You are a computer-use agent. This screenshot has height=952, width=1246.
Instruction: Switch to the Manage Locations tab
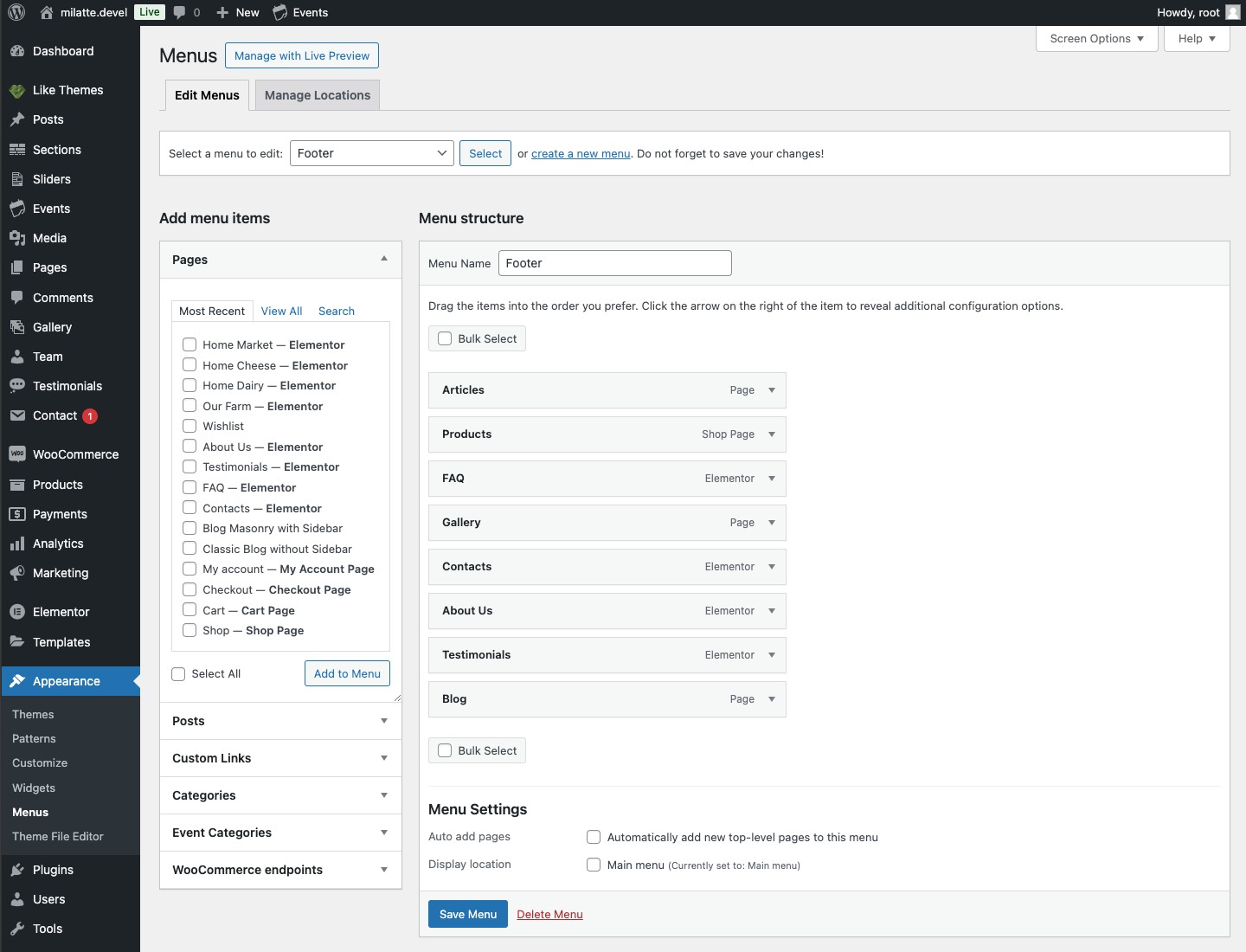(x=318, y=95)
